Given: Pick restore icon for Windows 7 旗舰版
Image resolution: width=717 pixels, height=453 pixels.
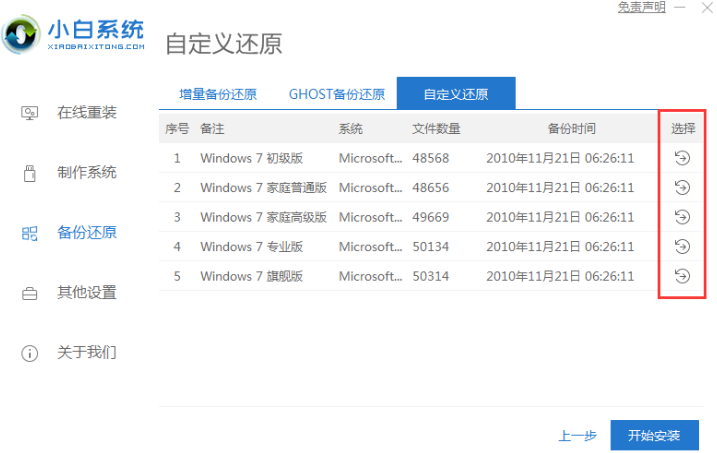Looking at the screenshot, I should [x=682, y=276].
